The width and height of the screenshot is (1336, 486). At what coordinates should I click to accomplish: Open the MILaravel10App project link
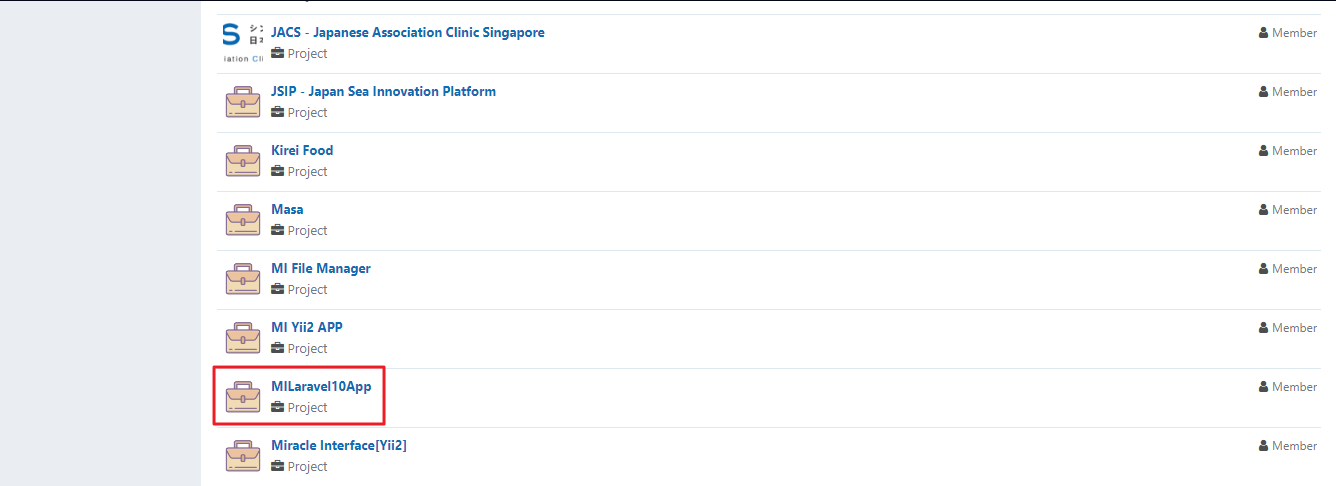[321, 386]
